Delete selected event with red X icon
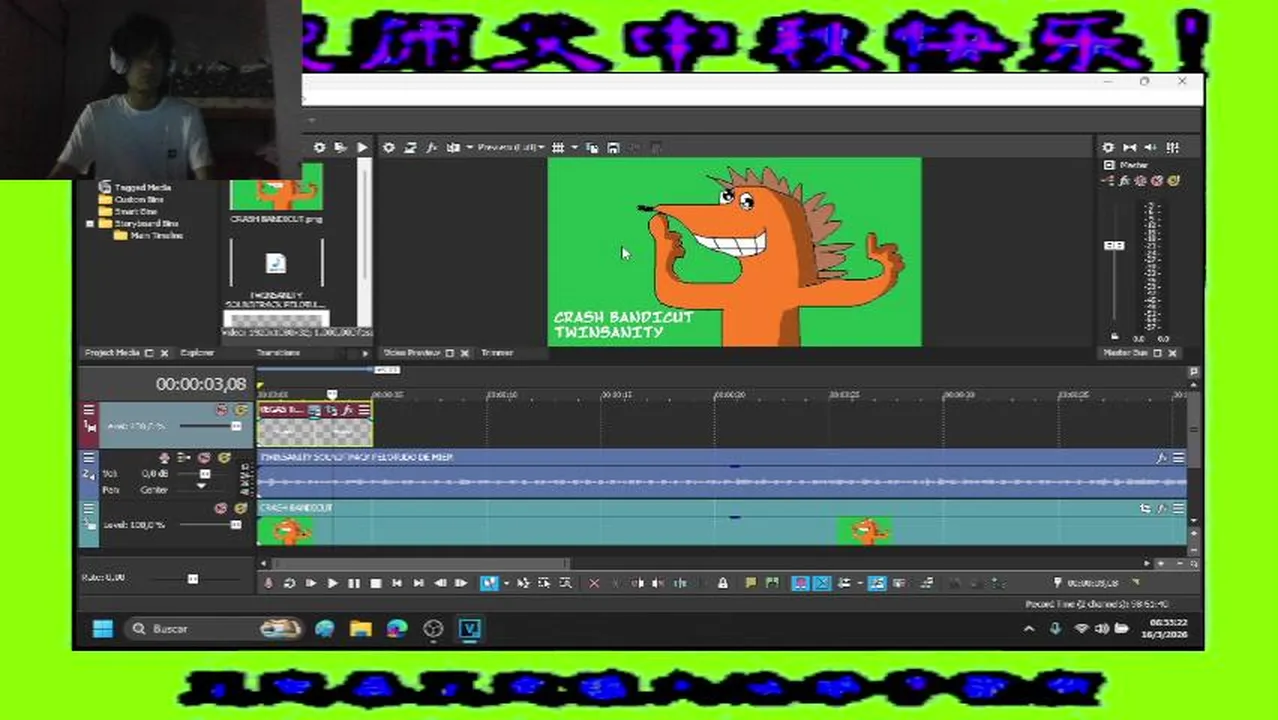 coord(594,583)
